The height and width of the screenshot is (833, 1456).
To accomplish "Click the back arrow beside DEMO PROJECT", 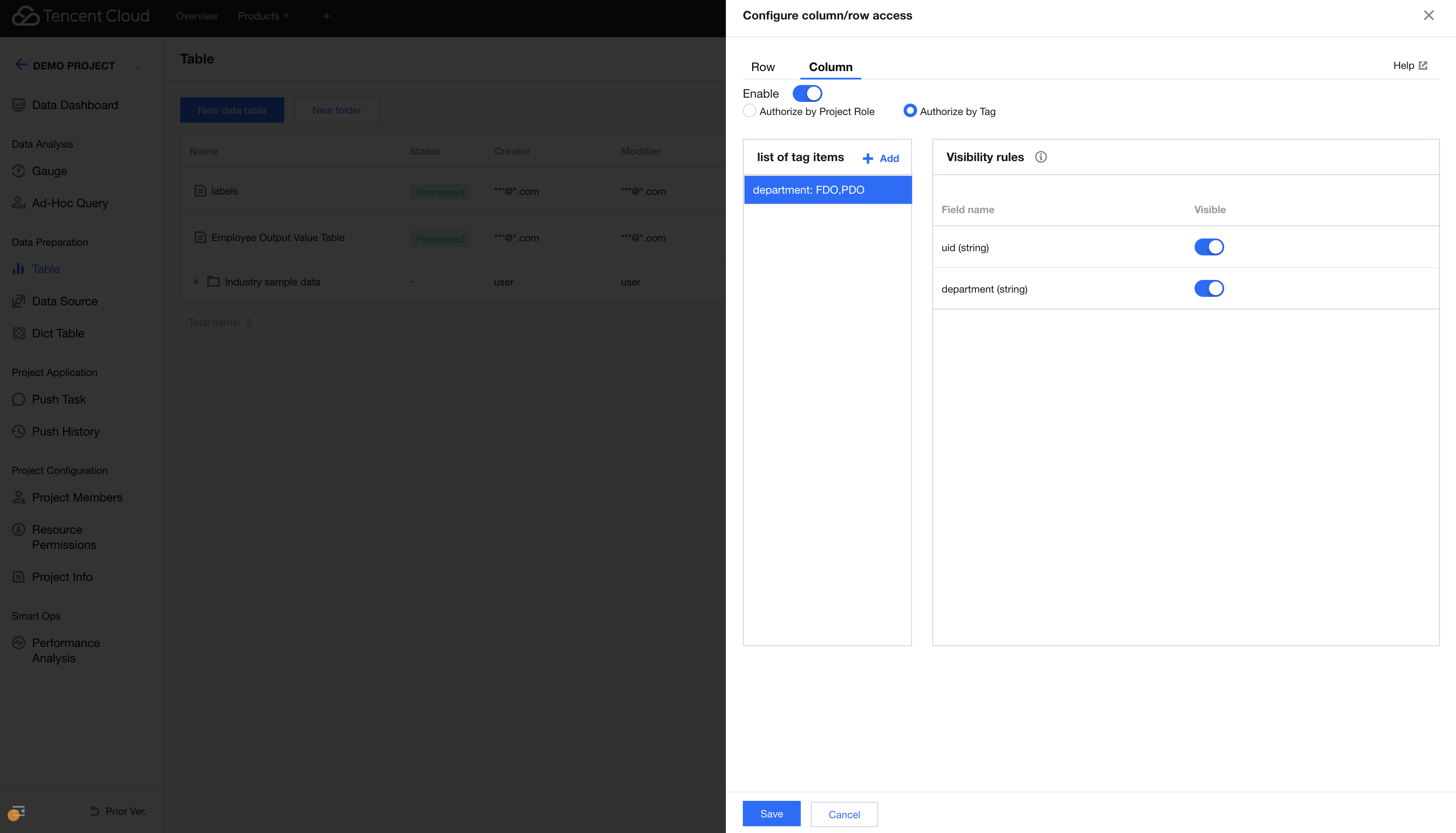I will 21,64.
